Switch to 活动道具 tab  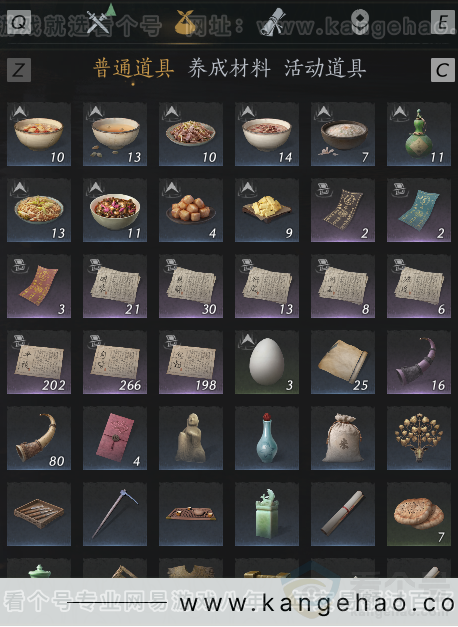pos(325,68)
